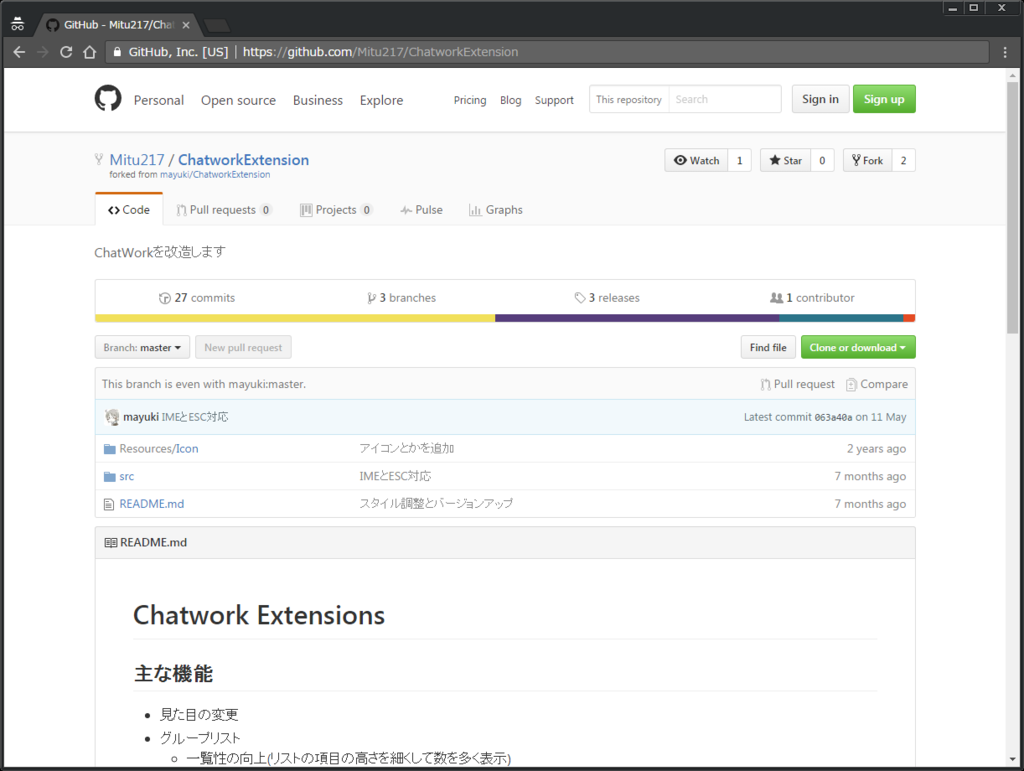Click the src folder icon

[110, 477]
